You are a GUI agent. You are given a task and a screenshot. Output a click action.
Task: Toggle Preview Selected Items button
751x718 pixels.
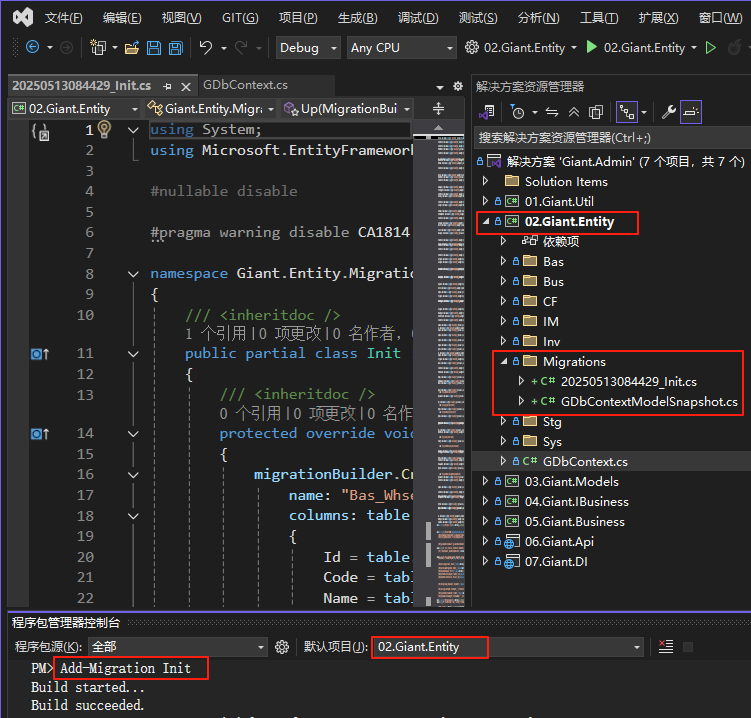(x=692, y=112)
